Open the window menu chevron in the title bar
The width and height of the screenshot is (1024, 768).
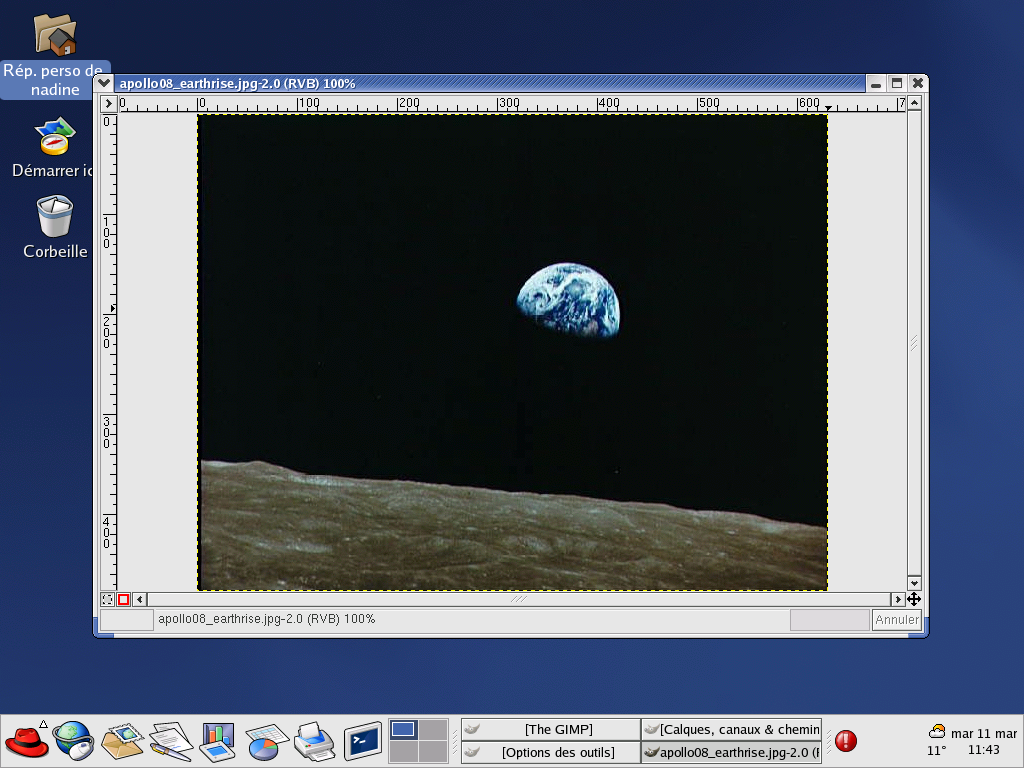[104, 83]
